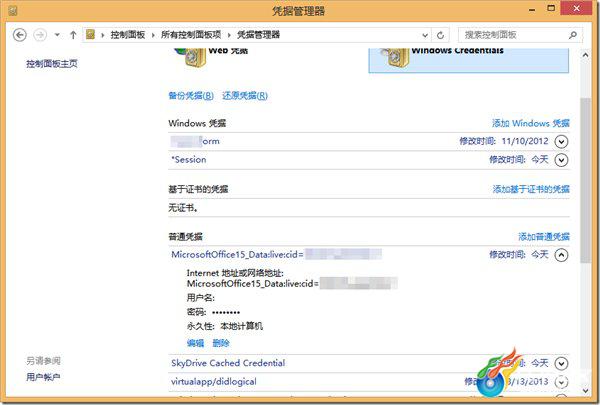The image size is (600, 405).
Task: Click the search magnifier icon
Action: click(x=573, y=35)
